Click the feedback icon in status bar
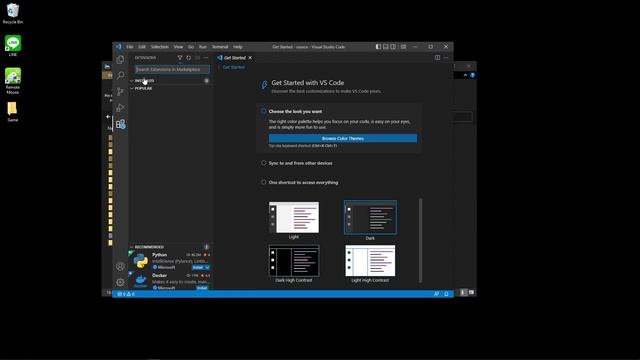This screenshot has width=640, height=360. [x=436, y=294]
